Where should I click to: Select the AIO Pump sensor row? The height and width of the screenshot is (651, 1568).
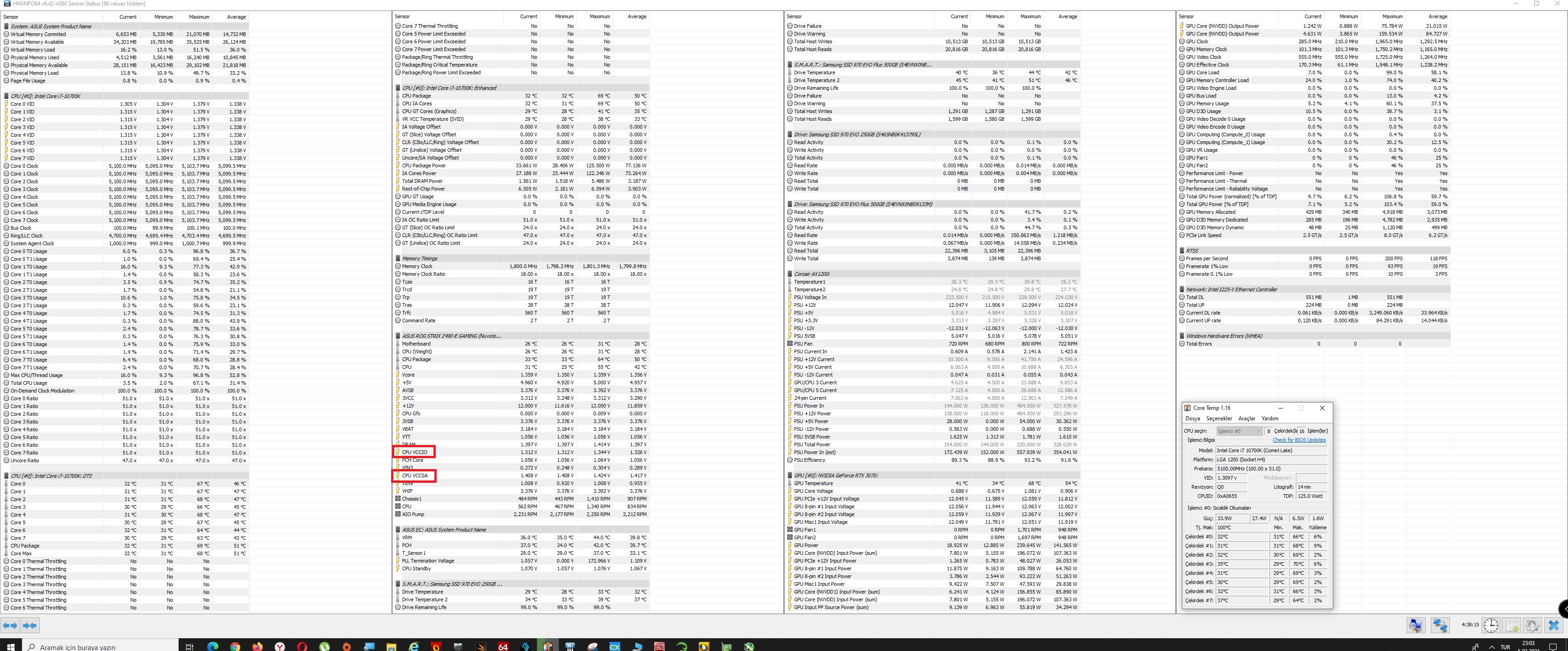[521, 515]
